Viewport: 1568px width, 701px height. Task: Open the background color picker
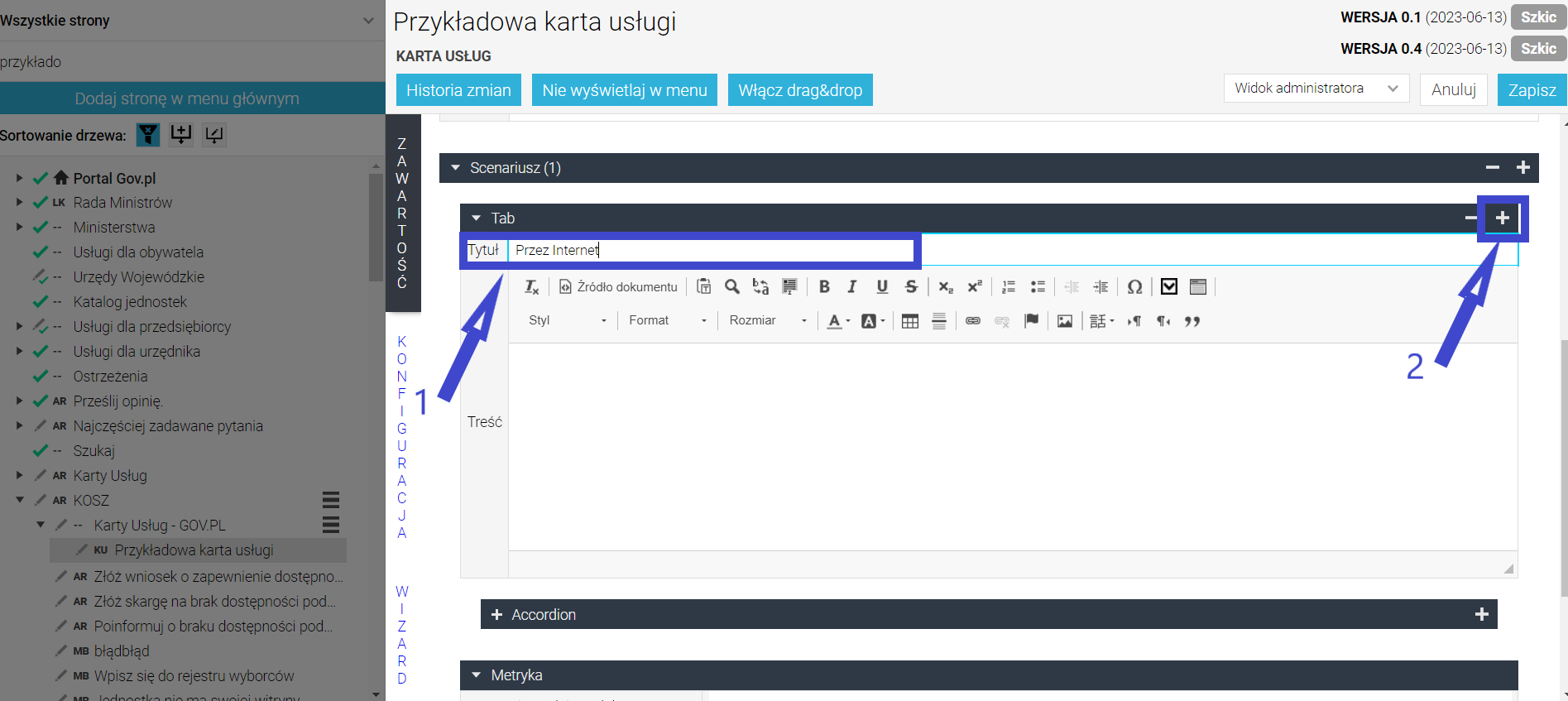(873, 321)
